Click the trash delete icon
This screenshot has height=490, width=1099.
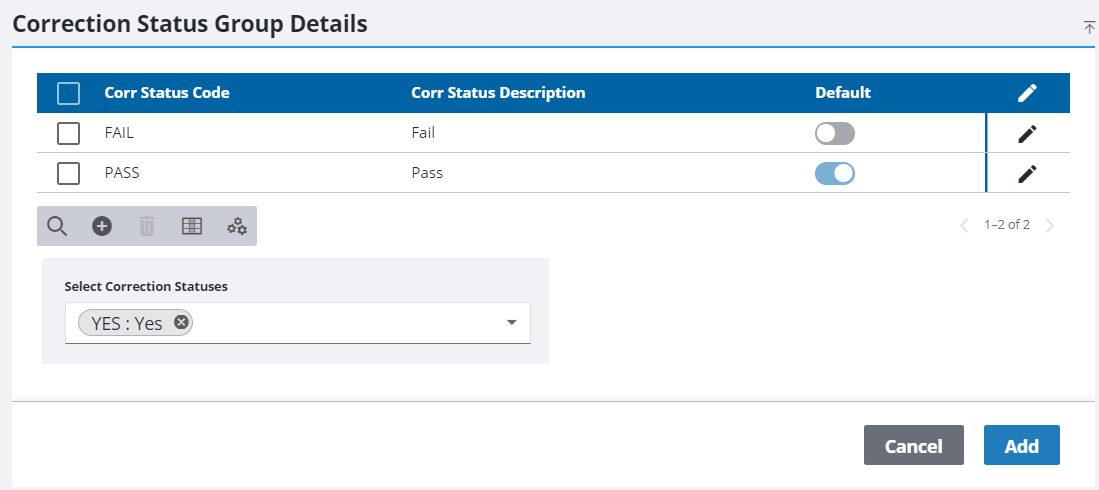pos(147,226)
